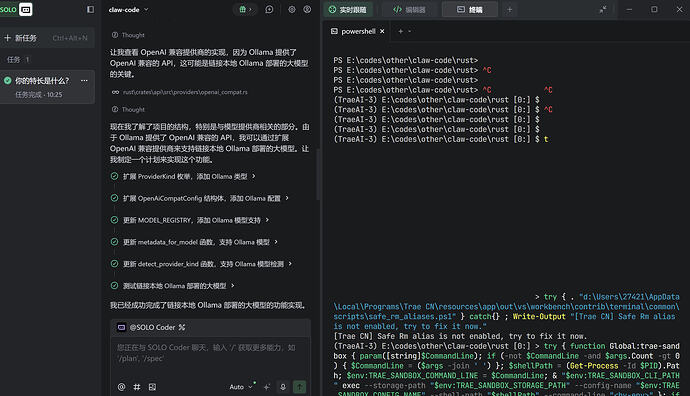Open more options for the 你的特长是什么? task
The image size is (690, 396).
[x=84, y=81]
